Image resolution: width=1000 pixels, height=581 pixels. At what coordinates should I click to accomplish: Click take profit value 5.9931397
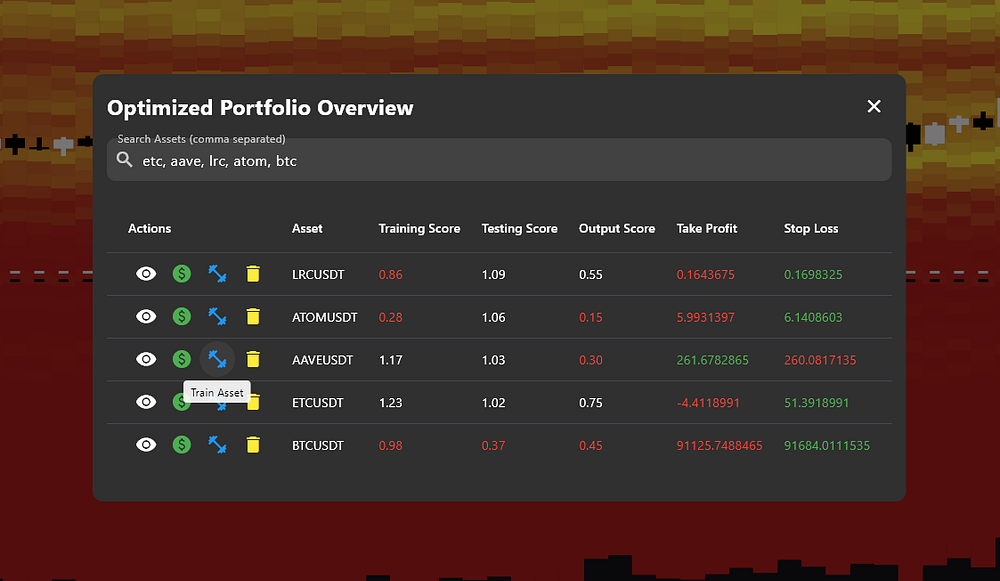[x=705, y=318]
